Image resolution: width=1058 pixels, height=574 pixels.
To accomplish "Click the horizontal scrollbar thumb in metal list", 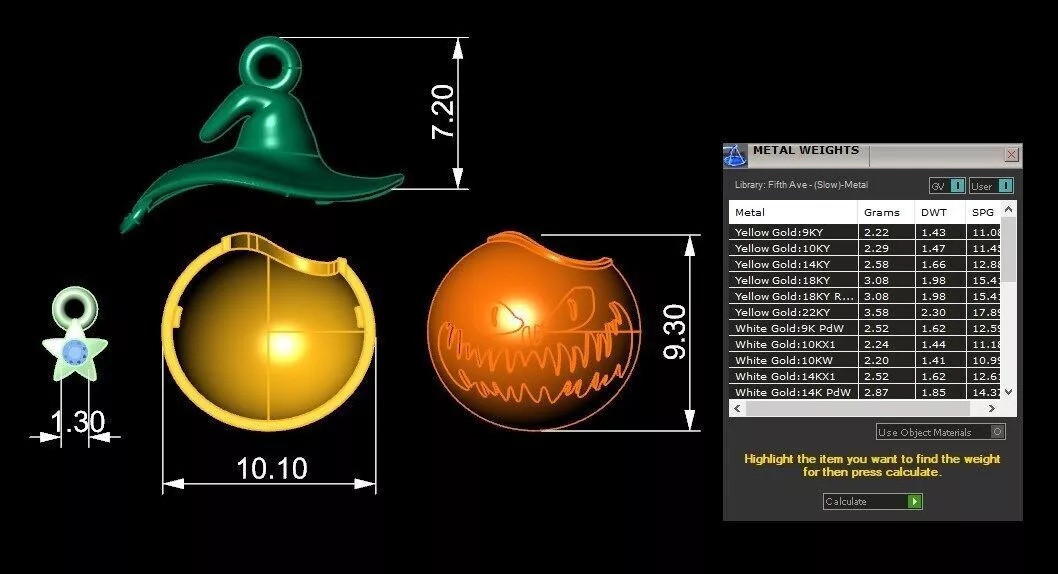I will pyautogui.click(x=857, y=408).
